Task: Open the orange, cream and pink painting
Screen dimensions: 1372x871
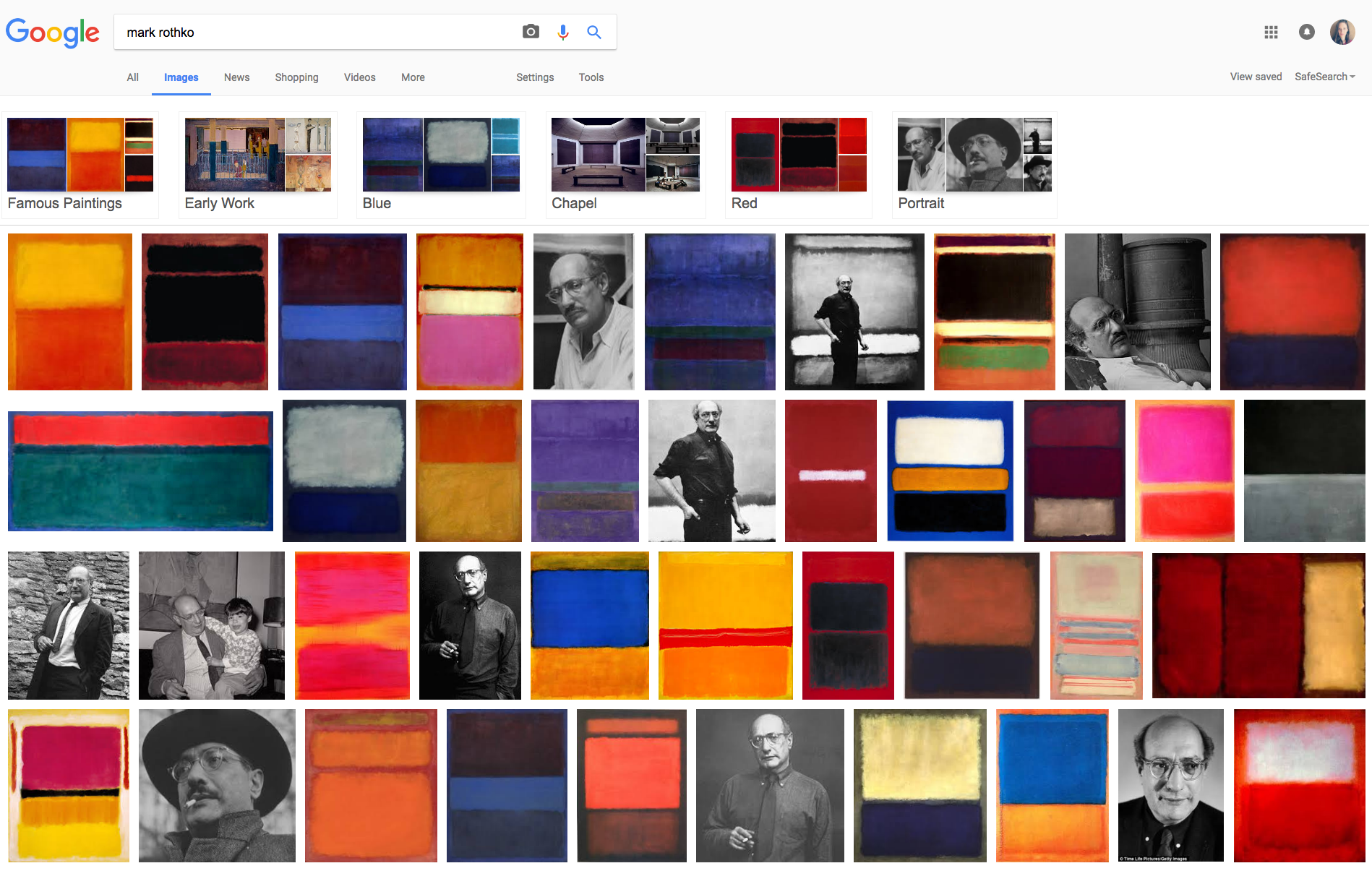Action: click(470, 312)
